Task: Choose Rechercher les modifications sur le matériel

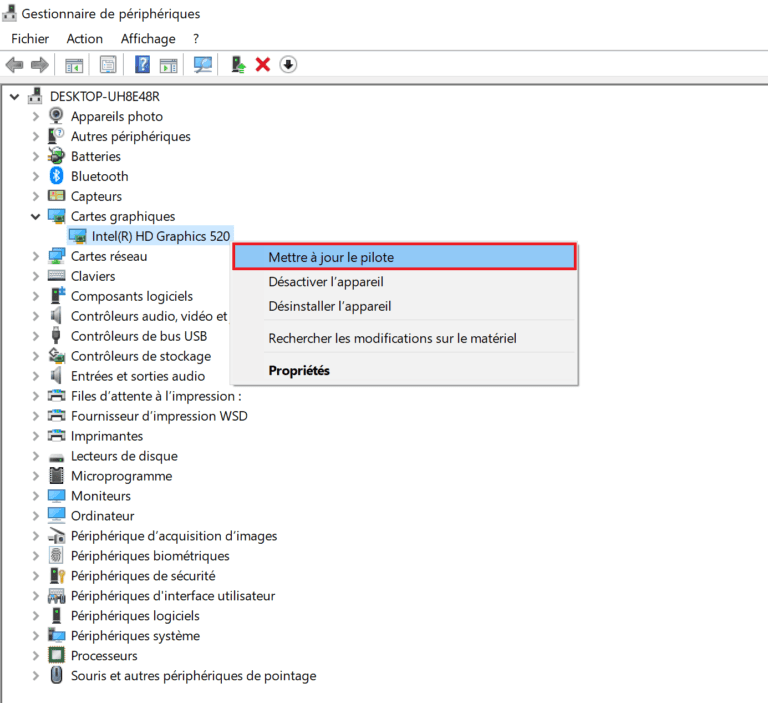Action: coord(404,338)
